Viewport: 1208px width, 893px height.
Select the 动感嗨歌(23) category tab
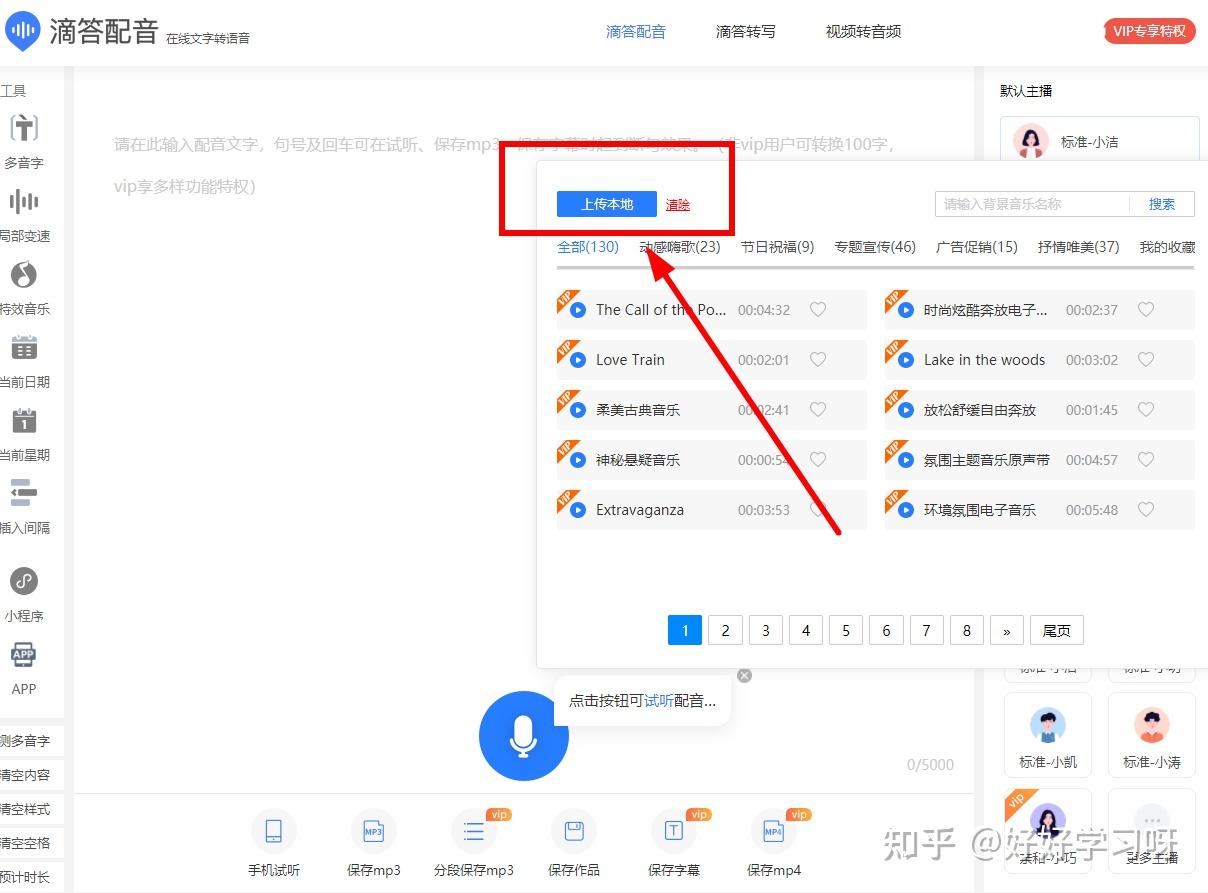tap(680, 247)
